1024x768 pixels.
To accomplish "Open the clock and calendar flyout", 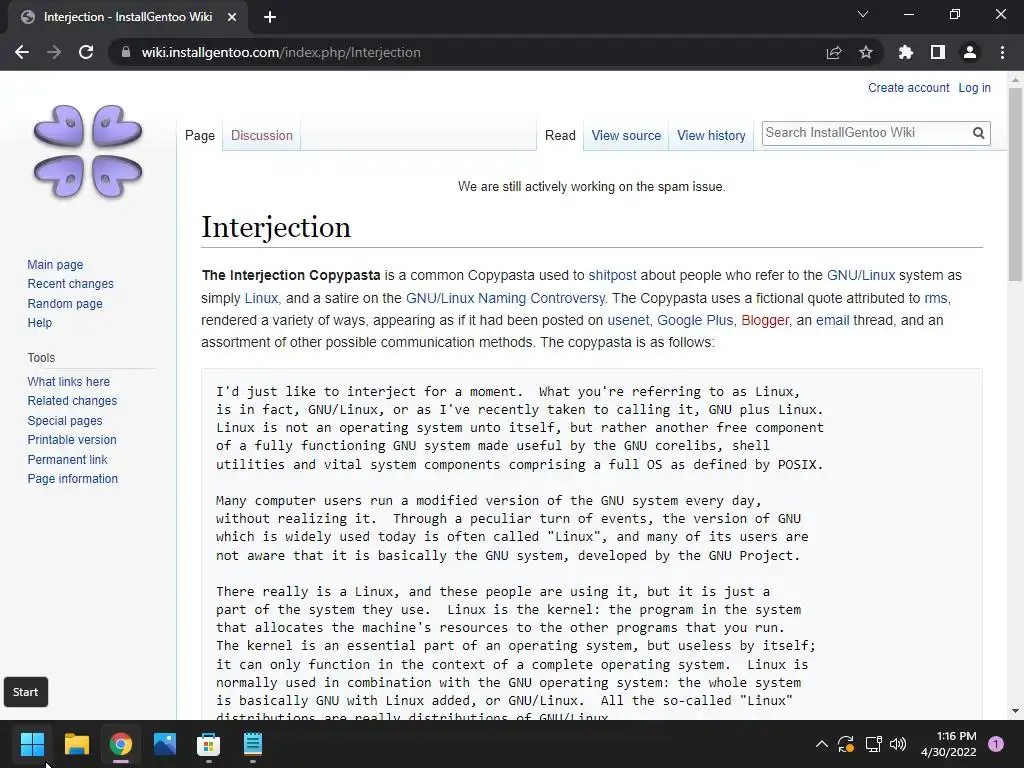I will pyautogui.click(x=948, y=744).
